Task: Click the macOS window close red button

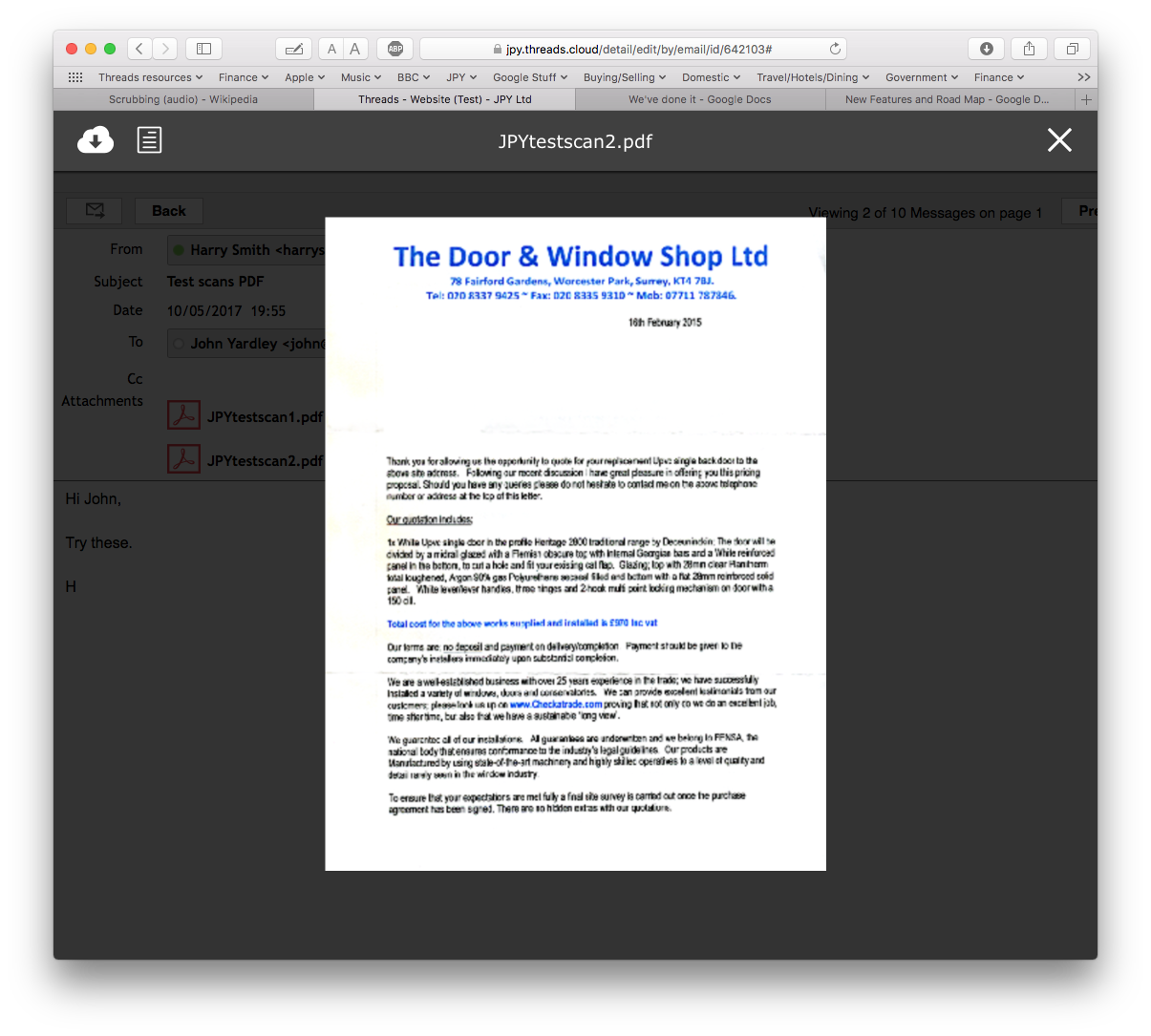Action: (x=72, y=49)
